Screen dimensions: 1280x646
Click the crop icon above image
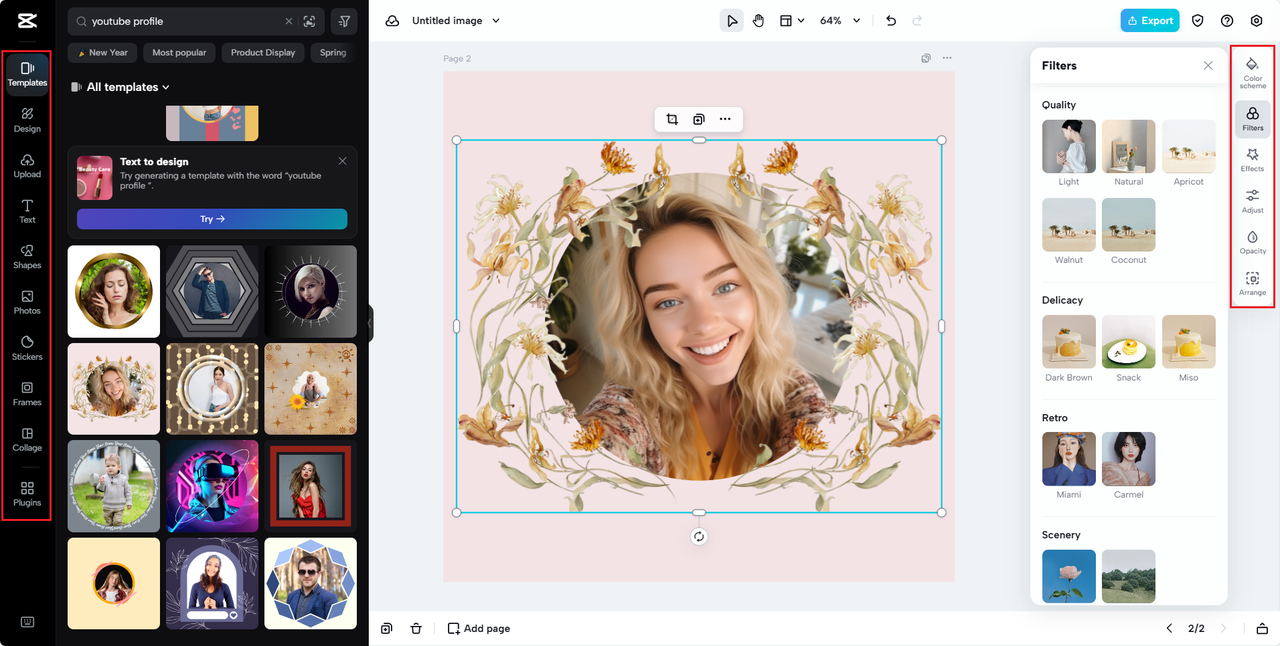[672, 119]
